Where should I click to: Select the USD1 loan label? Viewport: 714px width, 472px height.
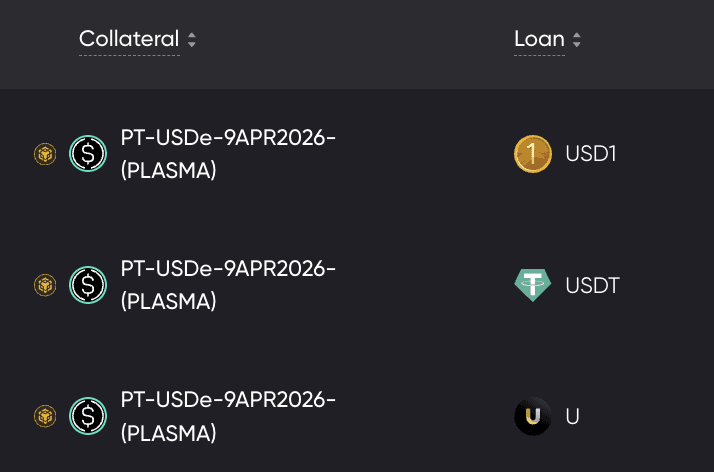tap(591, 155)
